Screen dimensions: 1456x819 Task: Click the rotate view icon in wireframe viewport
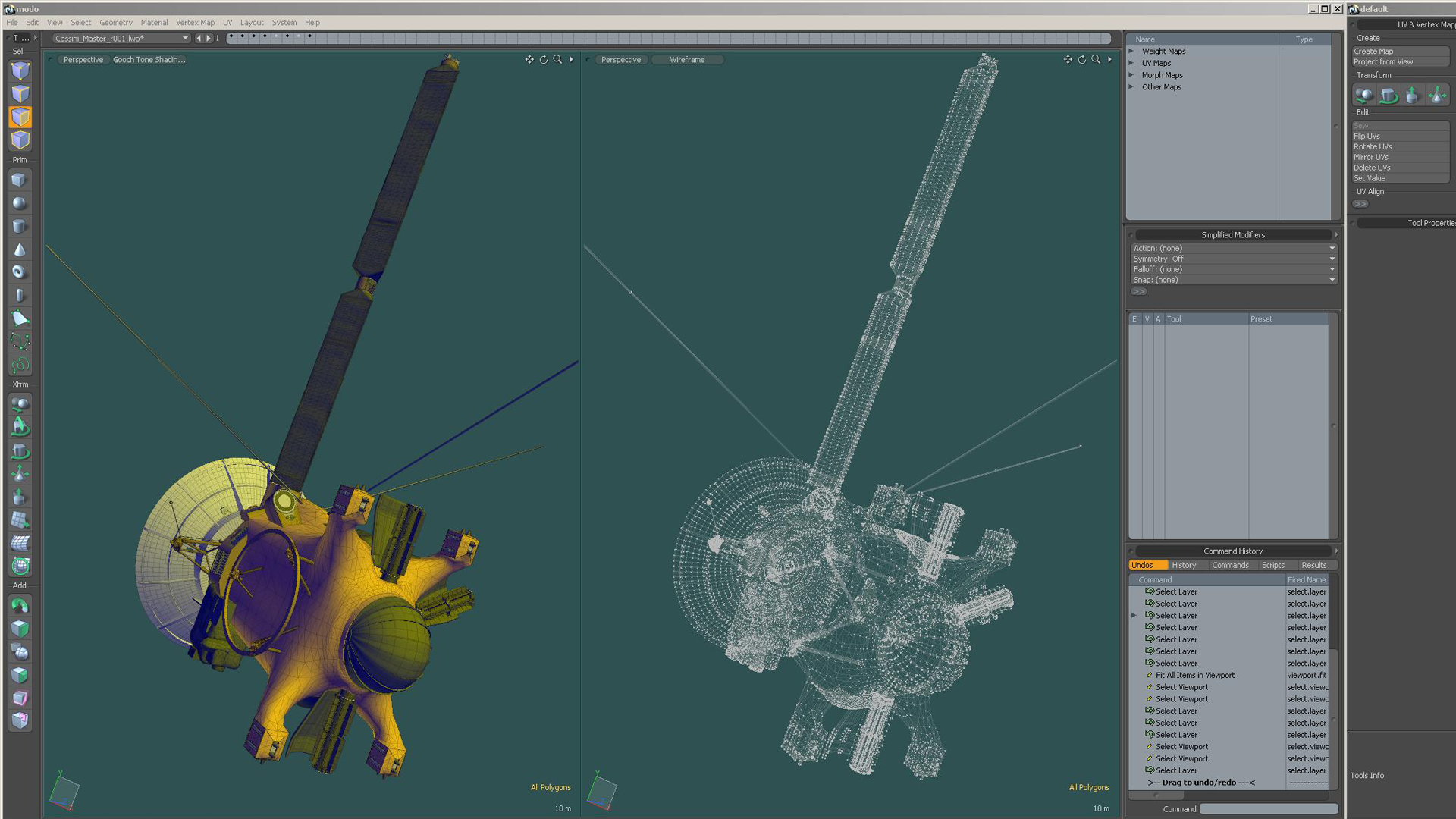point(1081,59)
